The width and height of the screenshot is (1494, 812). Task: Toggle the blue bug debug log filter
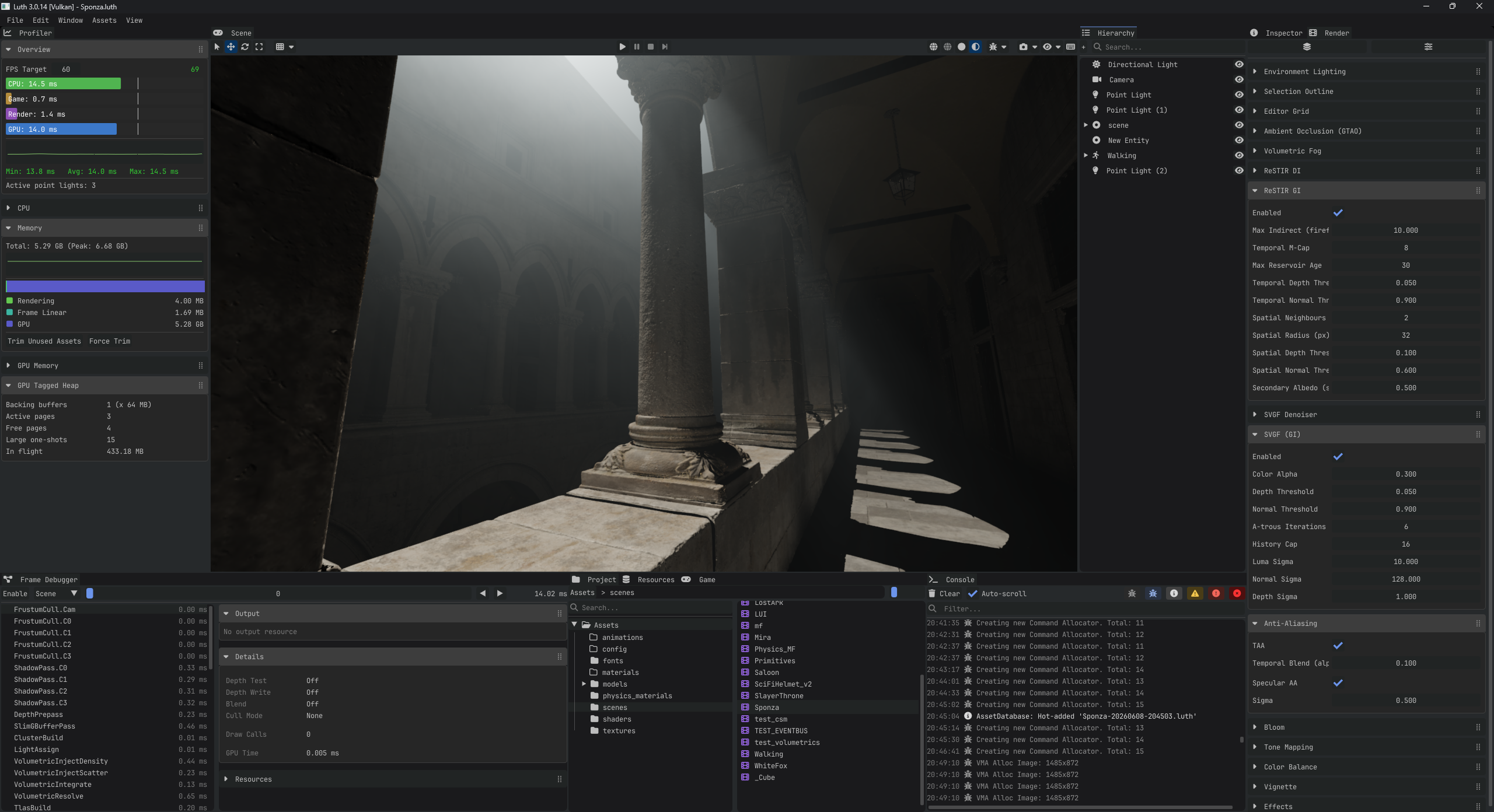pos(1153,593)
